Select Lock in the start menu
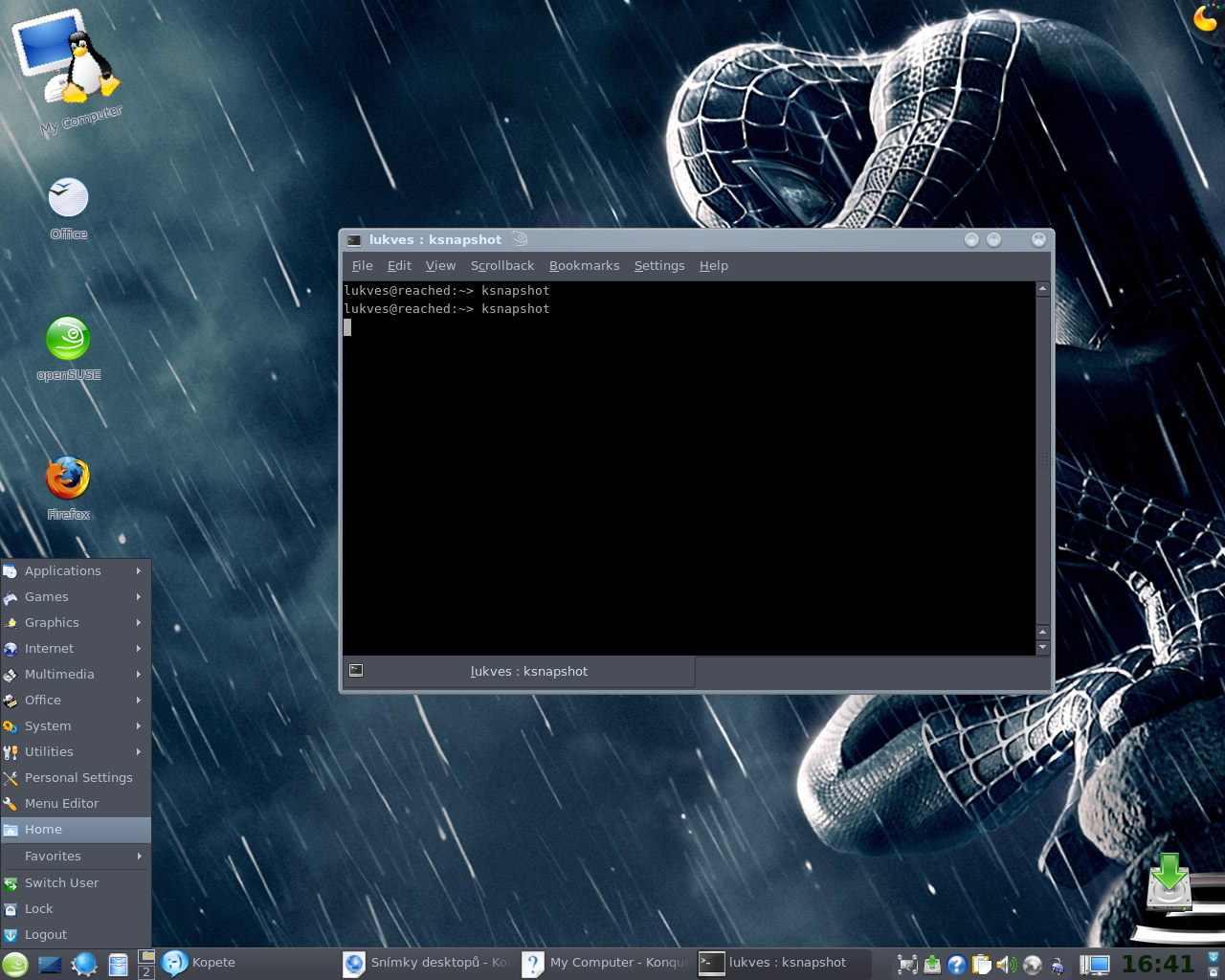Viewport: 1225px width, 980px height. pos(76,909)
